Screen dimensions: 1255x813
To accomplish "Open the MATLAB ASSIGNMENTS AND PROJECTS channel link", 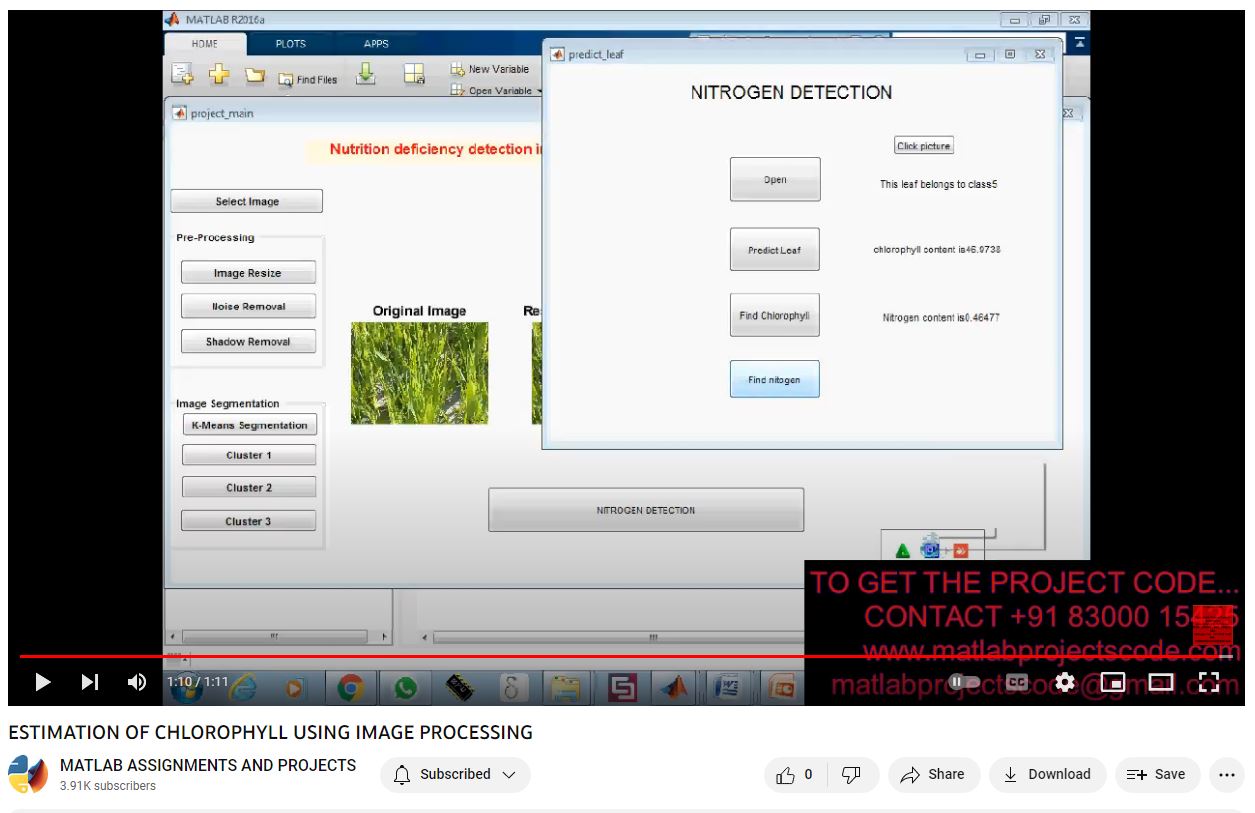I will [x=208, y=765].
